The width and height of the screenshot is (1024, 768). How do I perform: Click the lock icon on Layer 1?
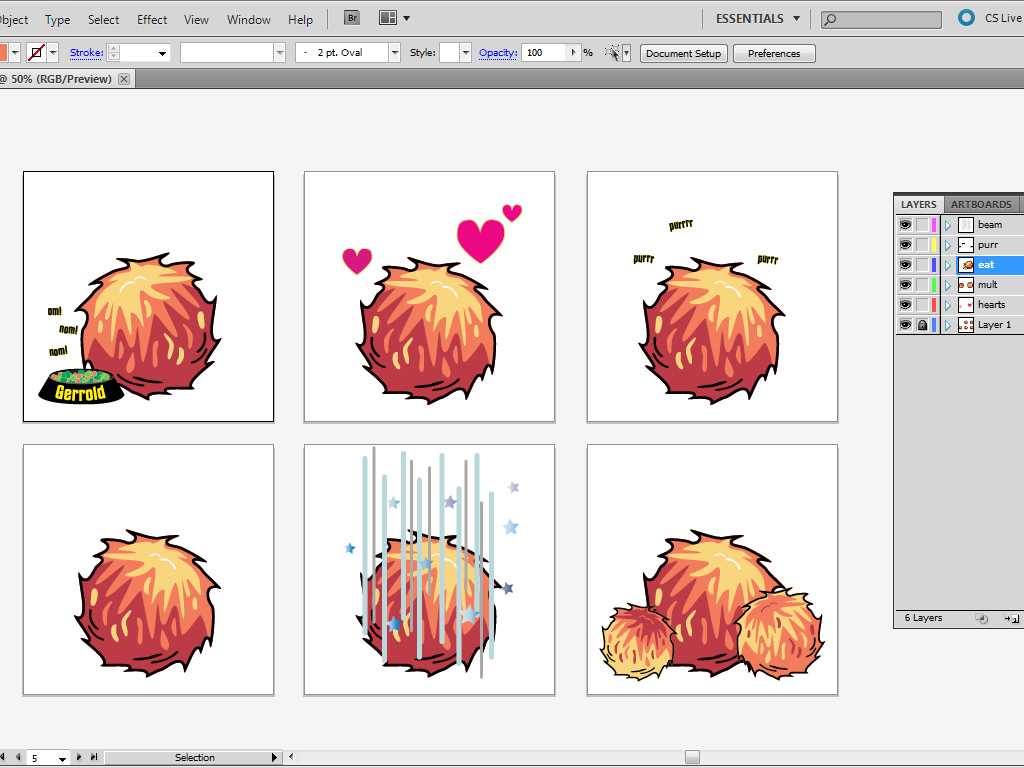(922, 325)
